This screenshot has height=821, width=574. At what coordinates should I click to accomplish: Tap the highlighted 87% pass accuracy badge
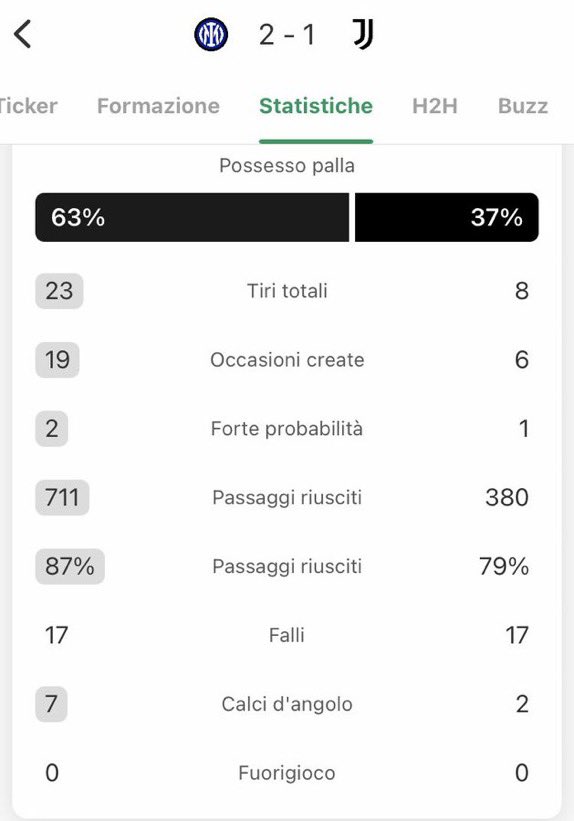click(x=70, y=566)
